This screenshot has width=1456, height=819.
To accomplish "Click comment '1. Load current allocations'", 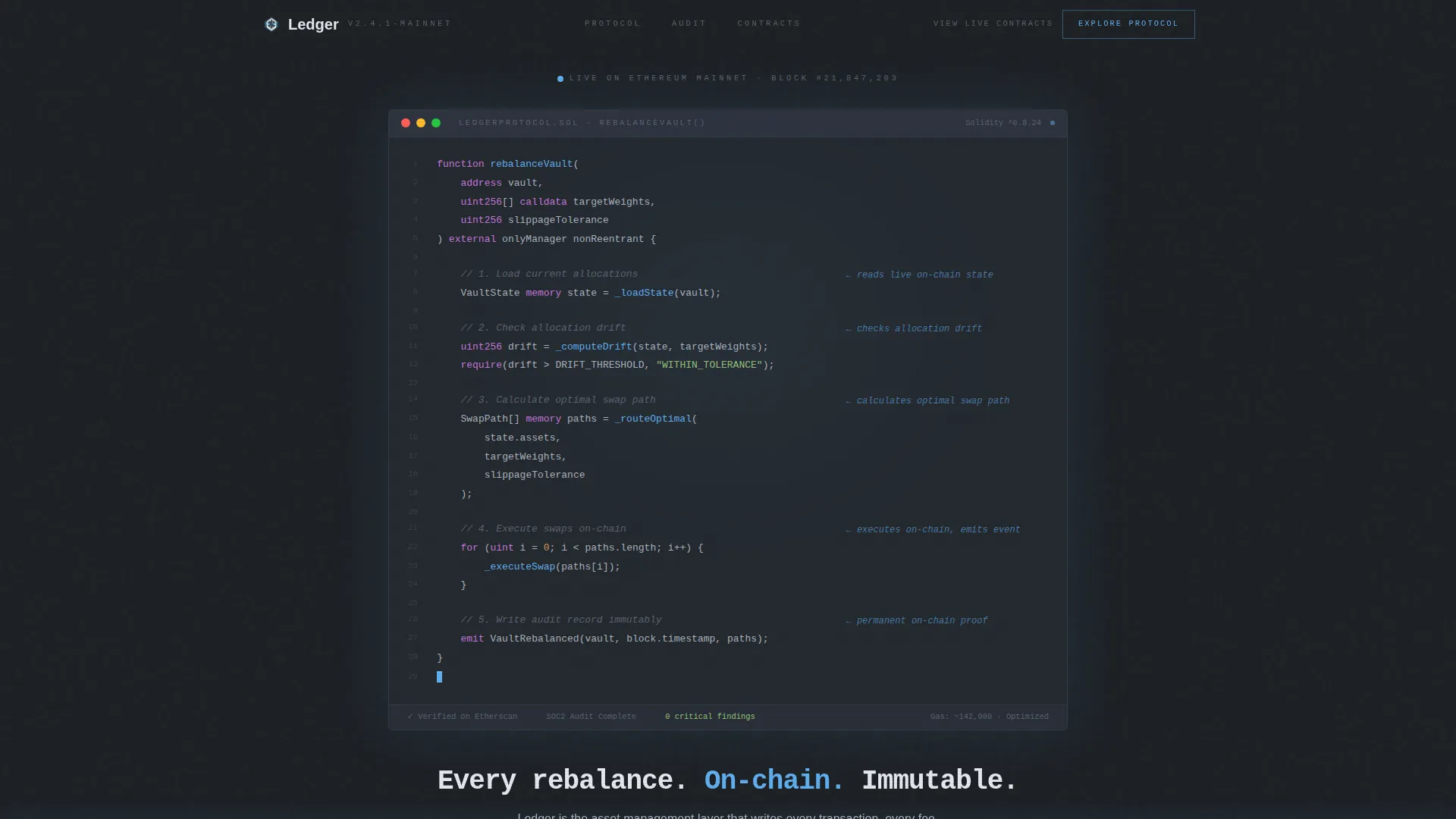I will (549, 274).
